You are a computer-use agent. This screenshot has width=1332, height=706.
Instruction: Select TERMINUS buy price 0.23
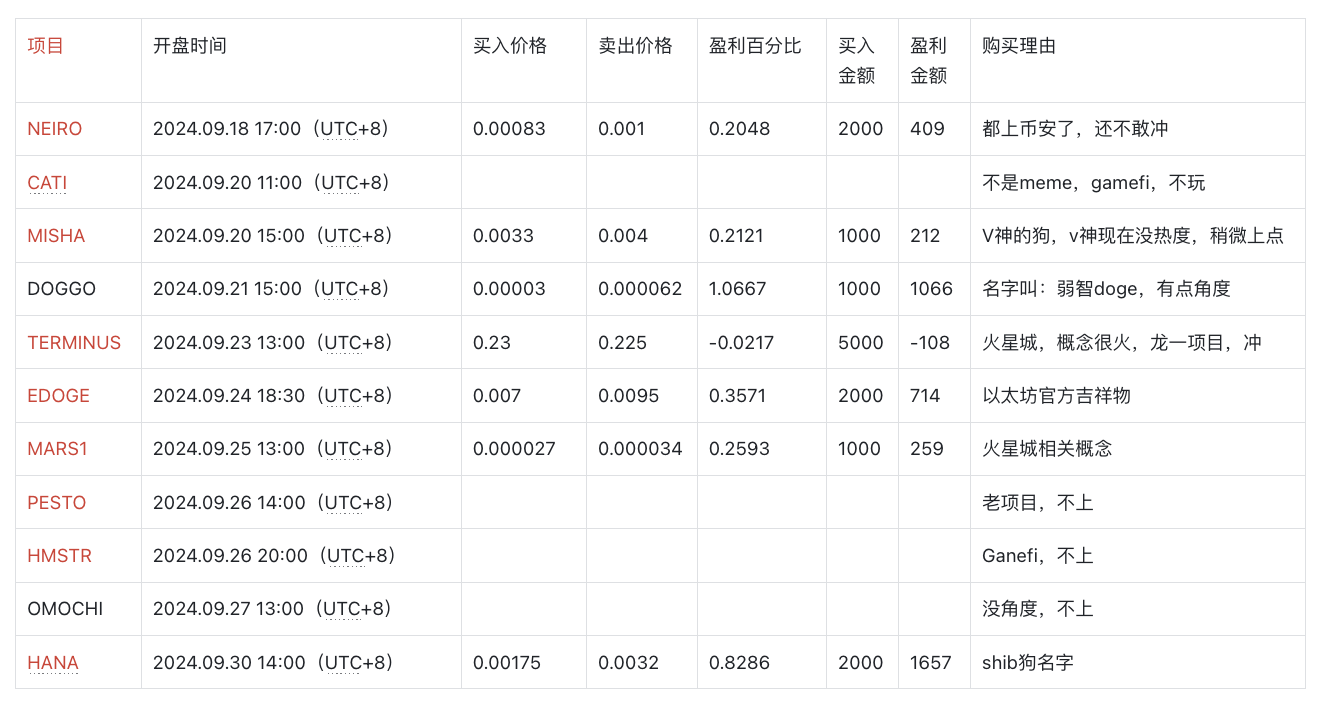pyautogui.click(x=492, y=343)
